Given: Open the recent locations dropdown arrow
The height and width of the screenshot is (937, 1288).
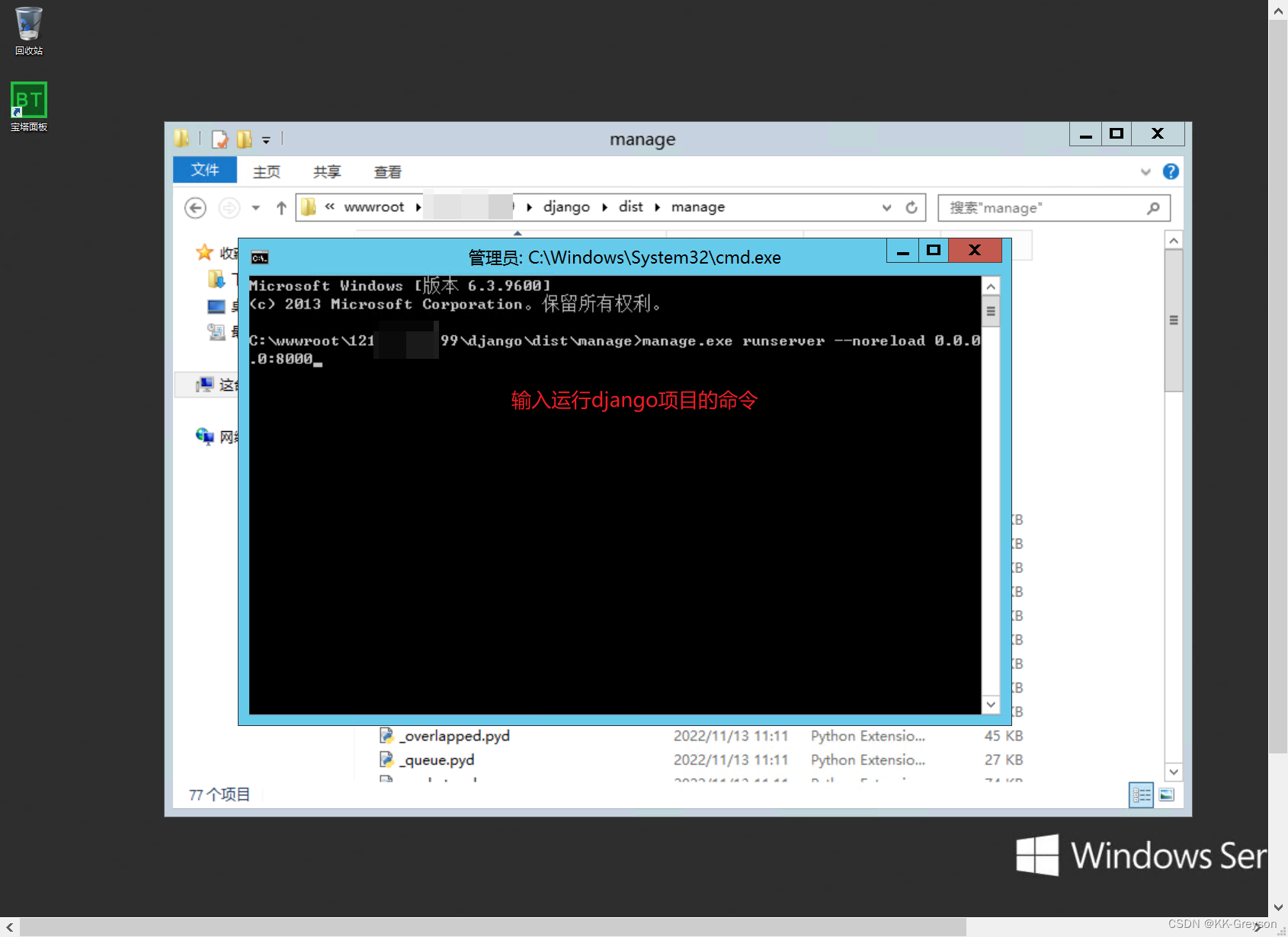Looking at the screenshot, I should (256, 208).
